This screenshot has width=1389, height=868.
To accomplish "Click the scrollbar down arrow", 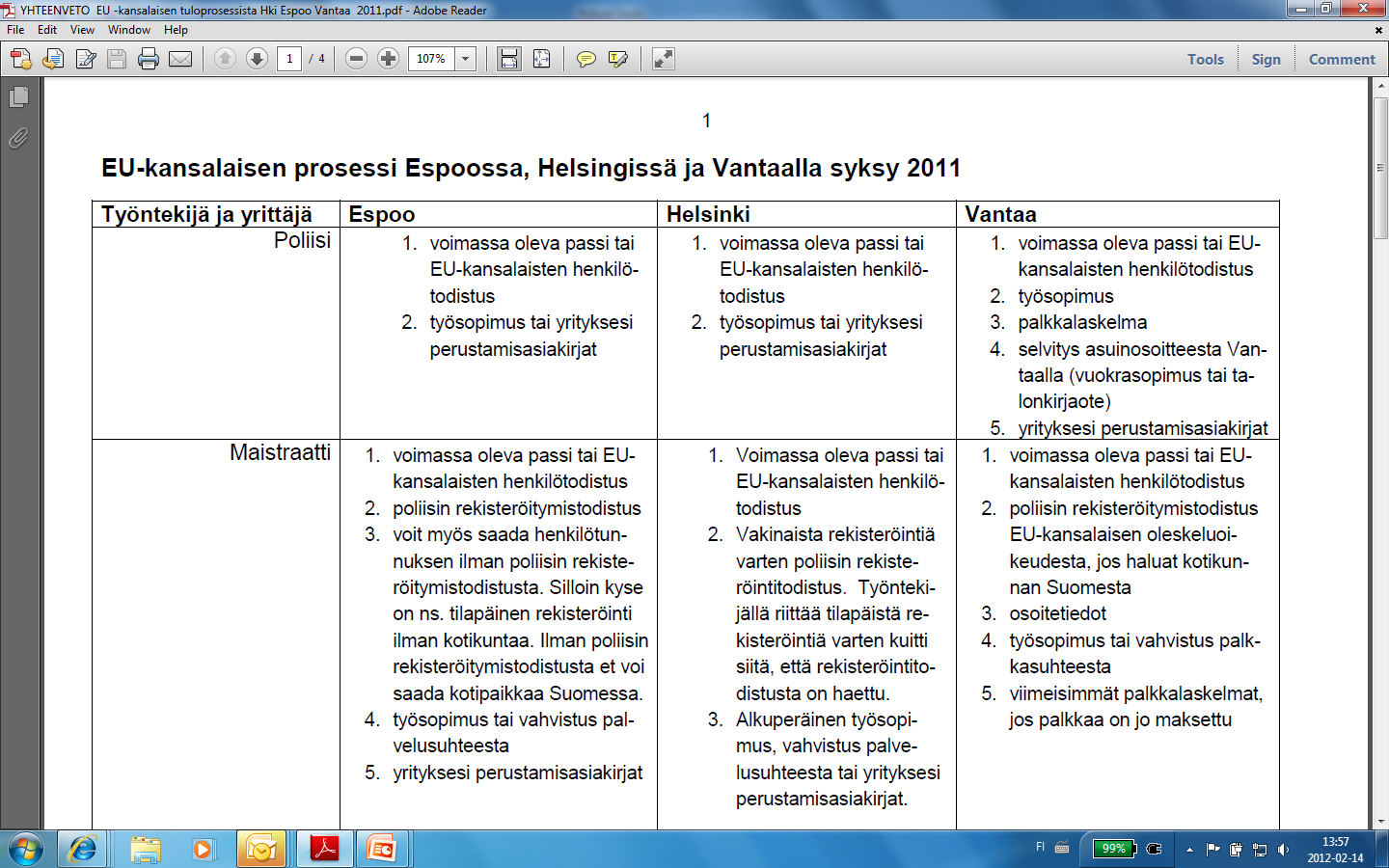I will pyautogui.click(x=1380, y=822).
